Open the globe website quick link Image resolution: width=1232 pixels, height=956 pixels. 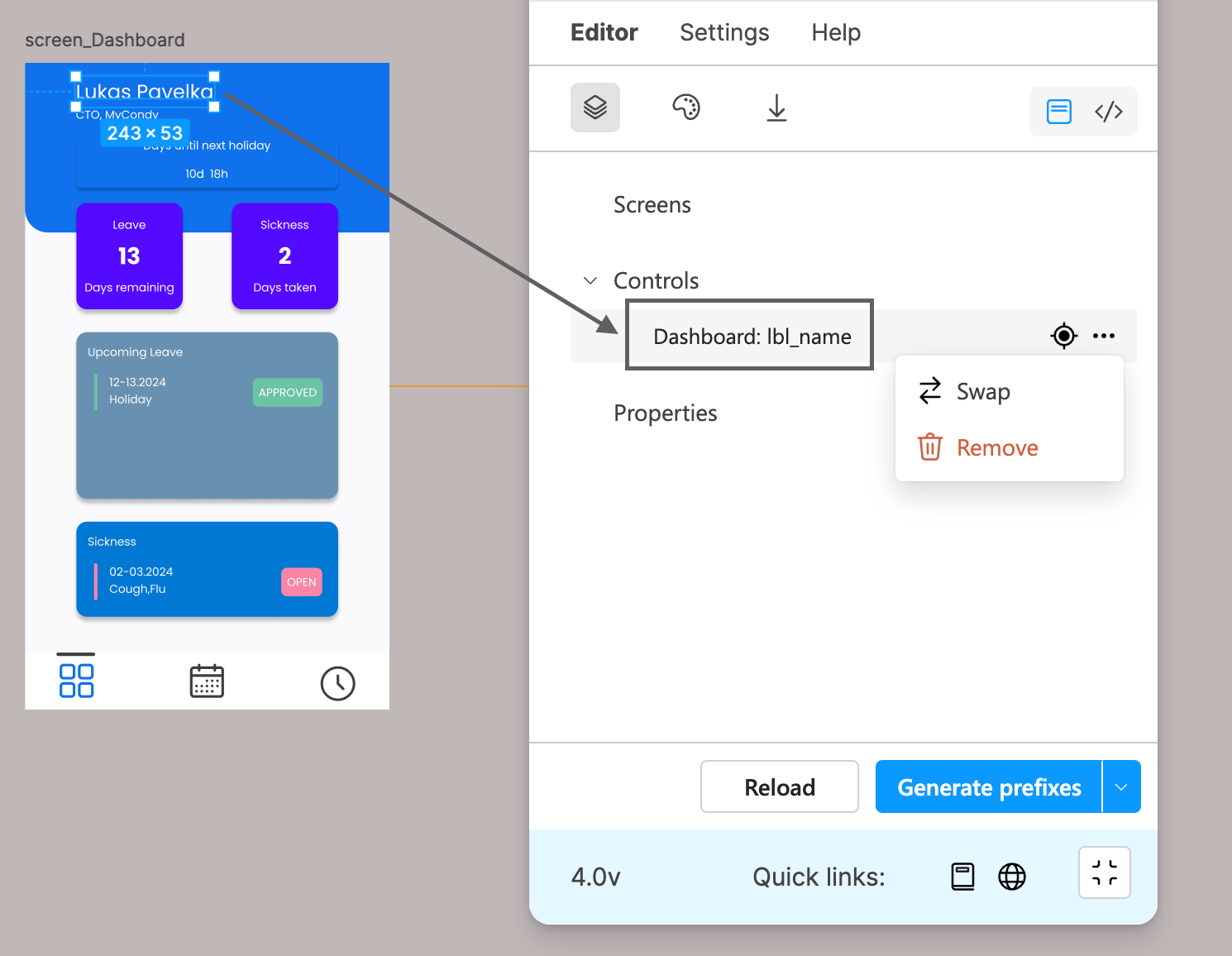1012,877
